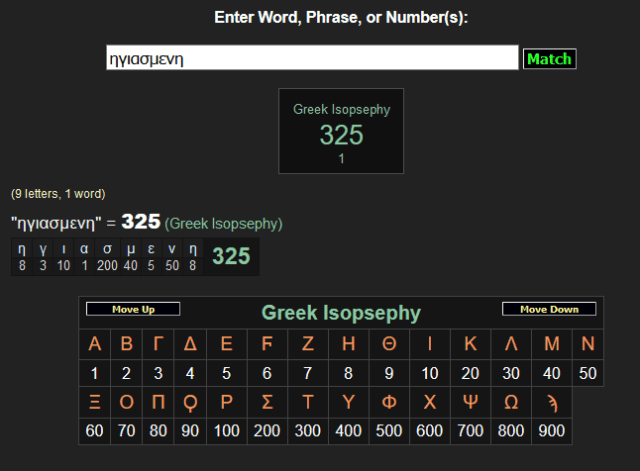Viewport: 640px width, 471px height.
Task: Click the green Greek Isopsephy link in parentheses
Action: click(x=224, y=223)
